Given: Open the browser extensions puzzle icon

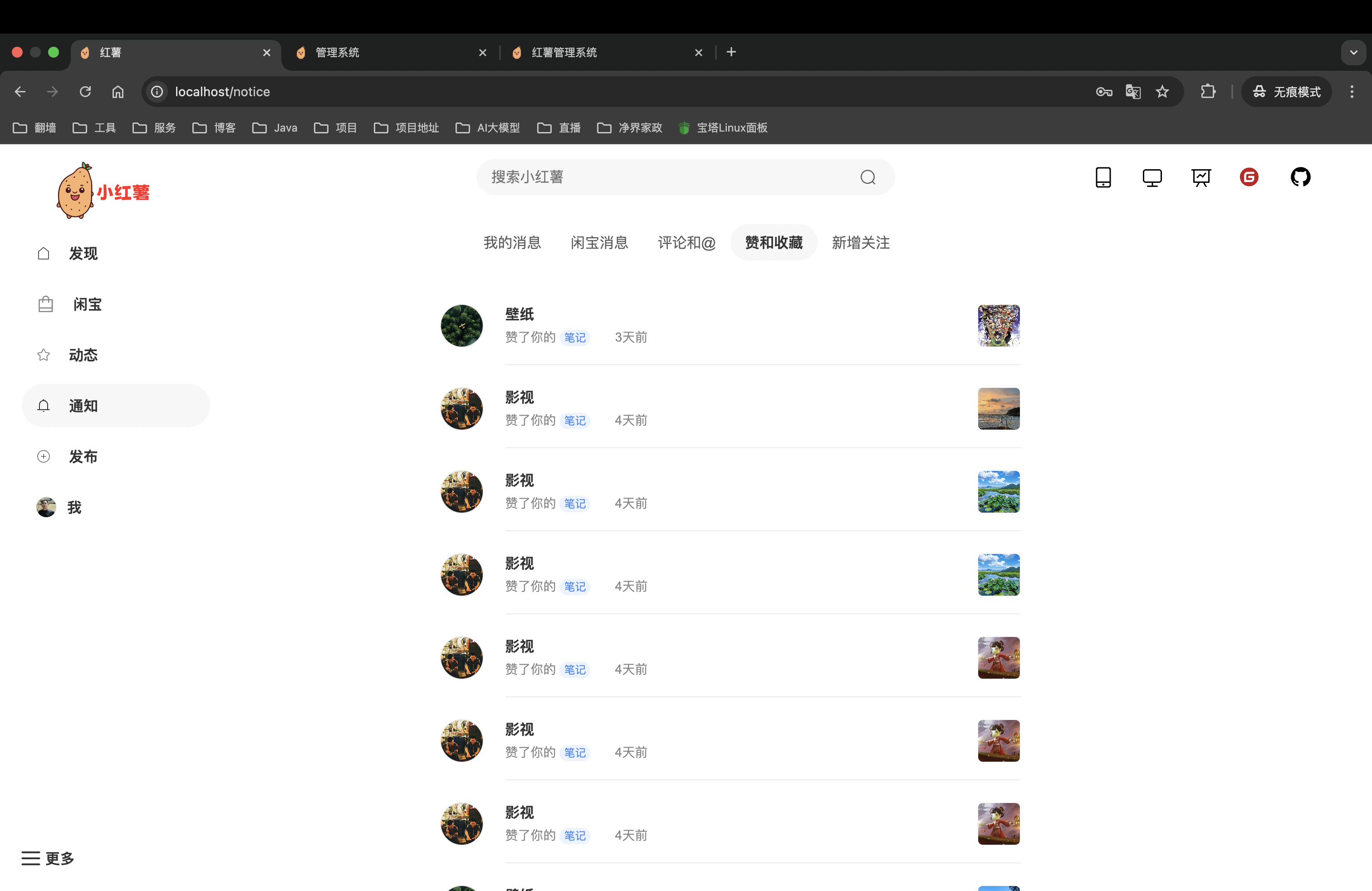Looking at the screenshot, I should point(1208,92).
